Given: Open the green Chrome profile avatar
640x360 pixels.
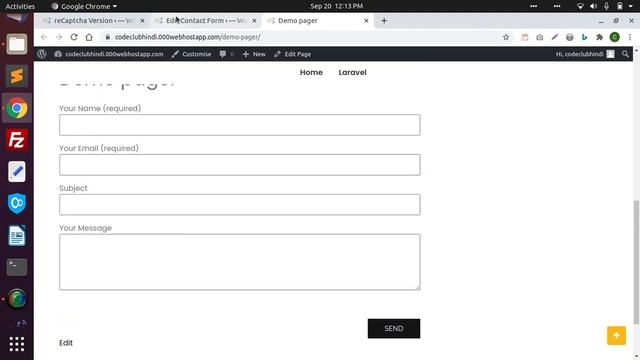Looking at the screenshot, I should 615,37.
